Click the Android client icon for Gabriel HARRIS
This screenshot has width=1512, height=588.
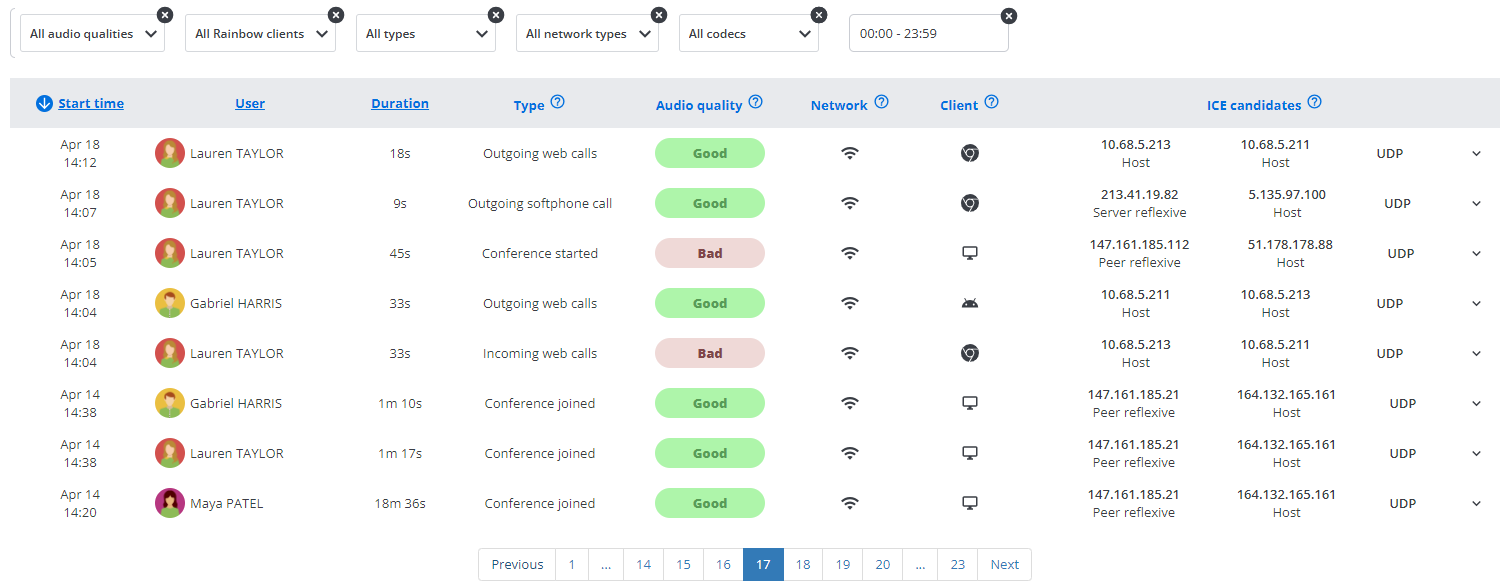click(x=969, y=303)
